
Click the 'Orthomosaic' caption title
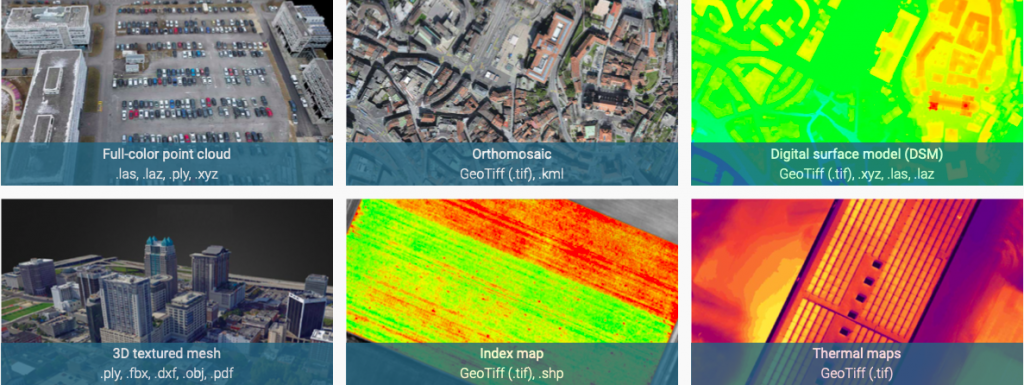click(511, 155)
